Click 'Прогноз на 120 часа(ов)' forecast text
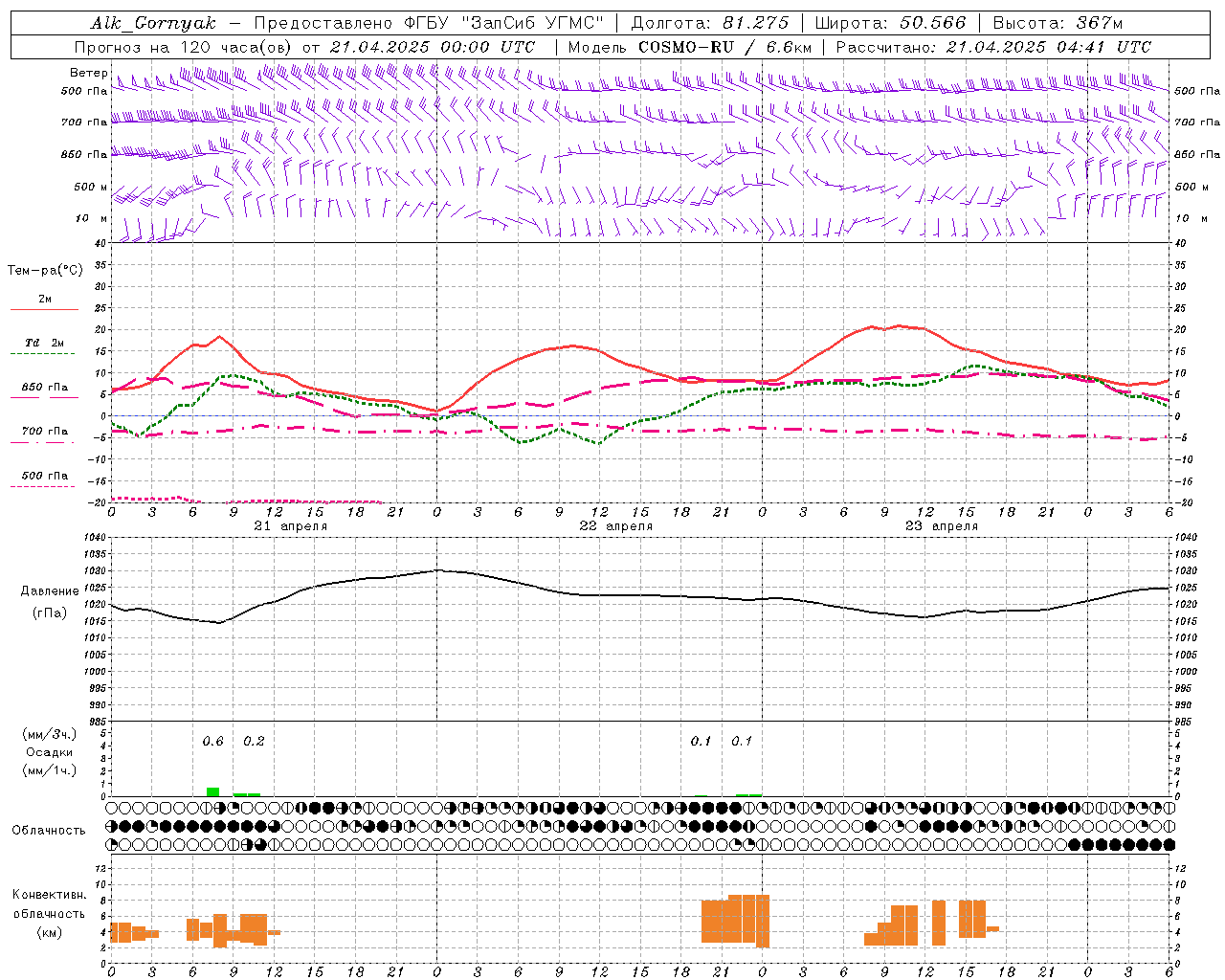 pyautogui.click(x=185, y=47)
